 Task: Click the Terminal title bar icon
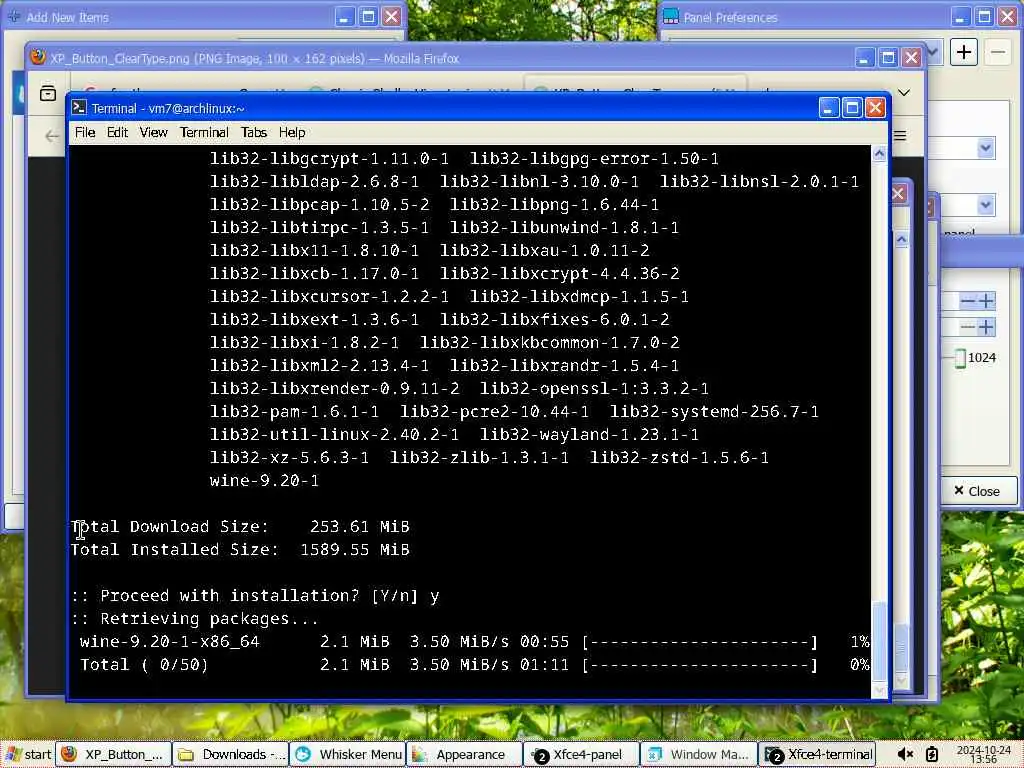coord(79,108)
